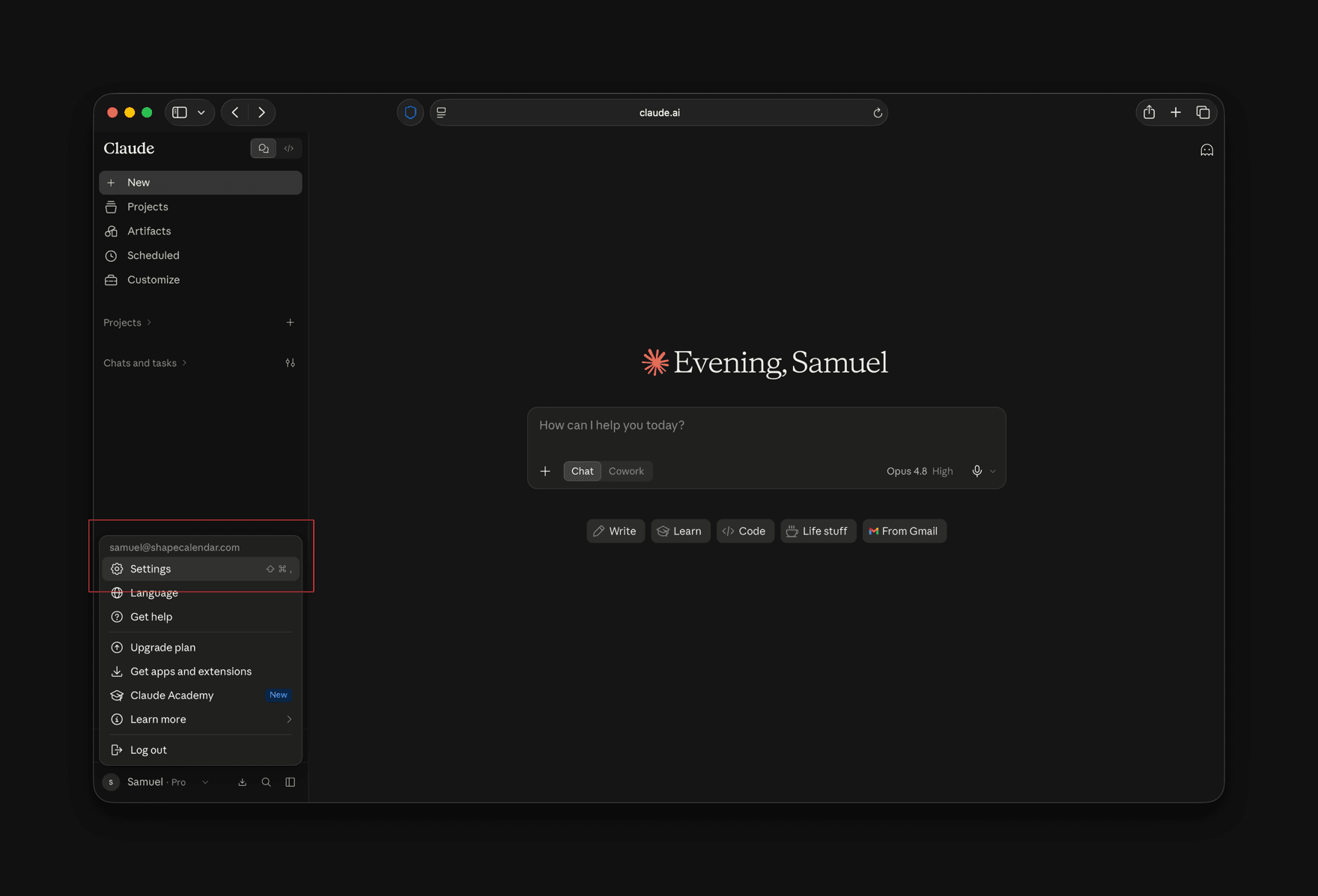Image resolution: width=1318 pixels, height=896 pixels.
Task: Click the privacy shield icon
Action: [x=410, y=112]
